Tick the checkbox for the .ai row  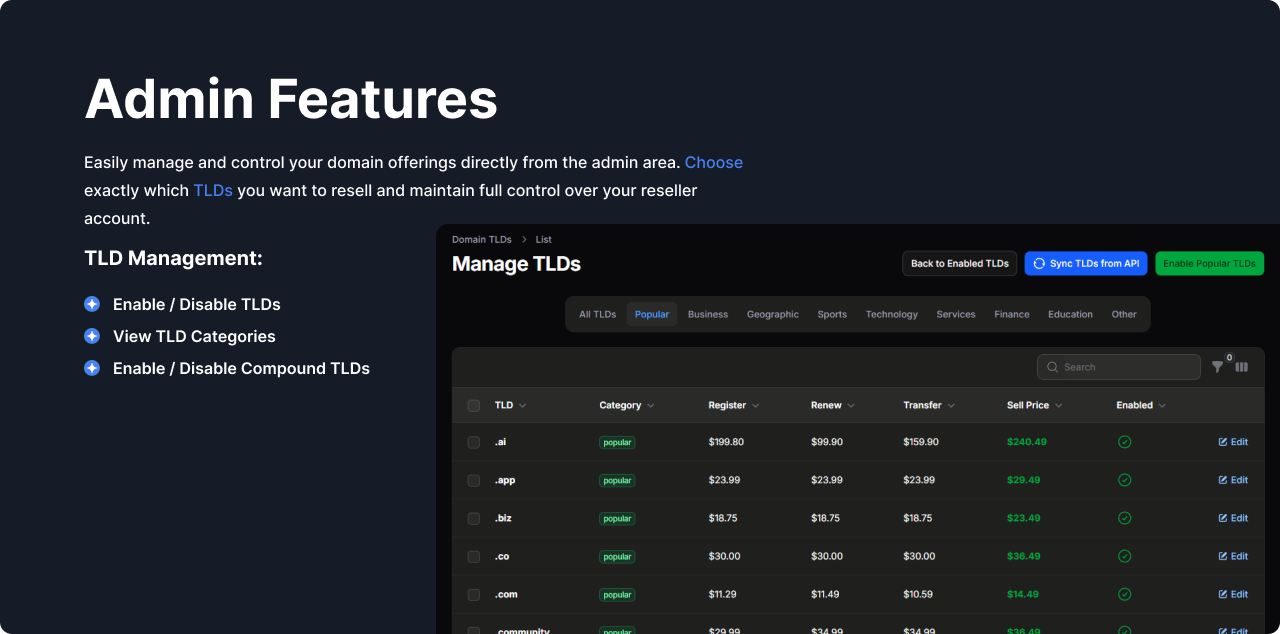pos(474,442)
